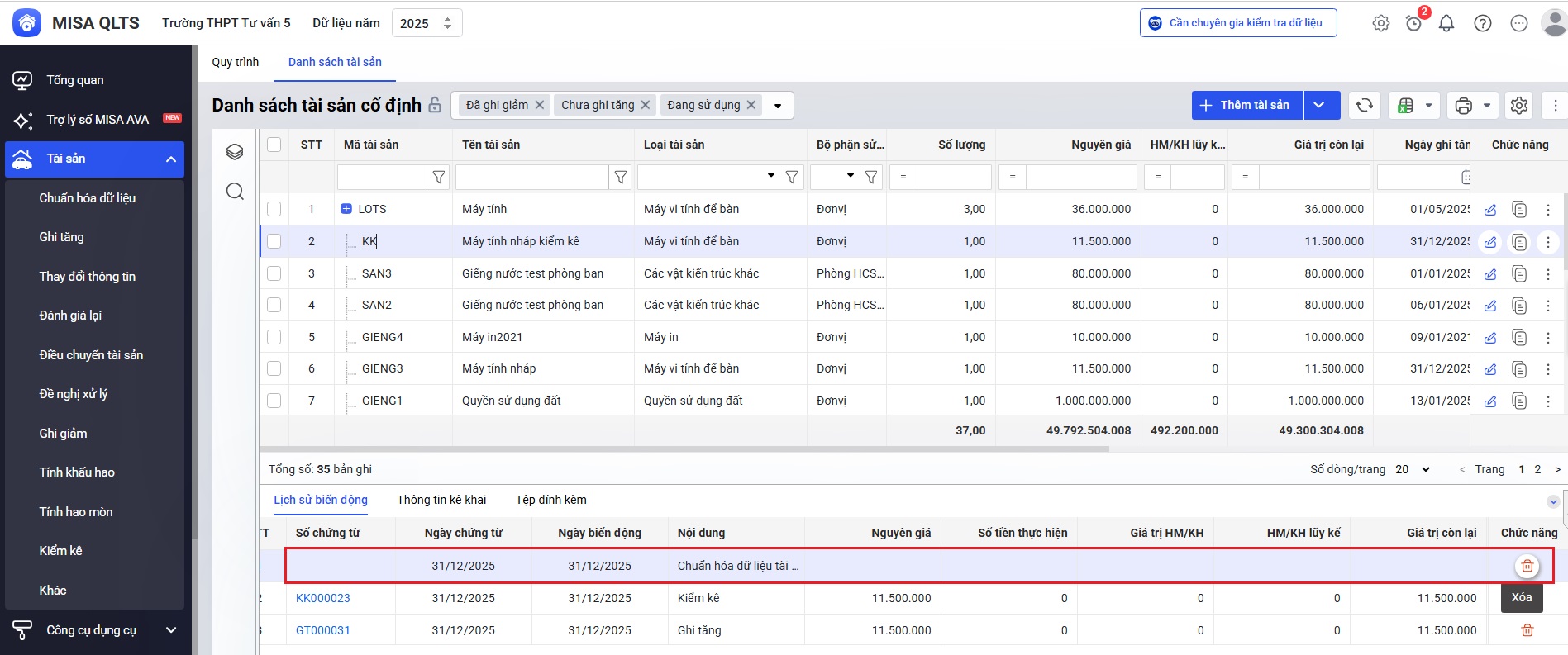
Task: Expand the Thêm tài sản dropdown arrow
Action: [x=1319, y=105]
